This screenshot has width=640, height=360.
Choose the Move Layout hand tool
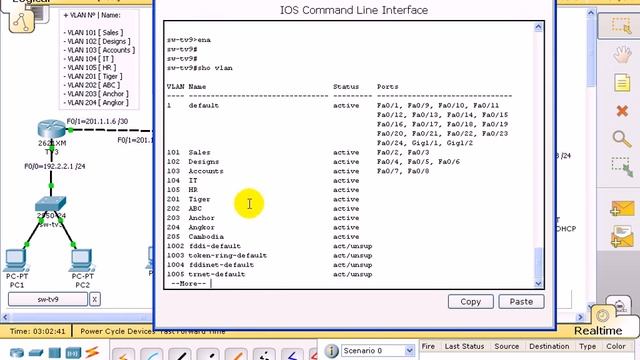click(622, 54)
